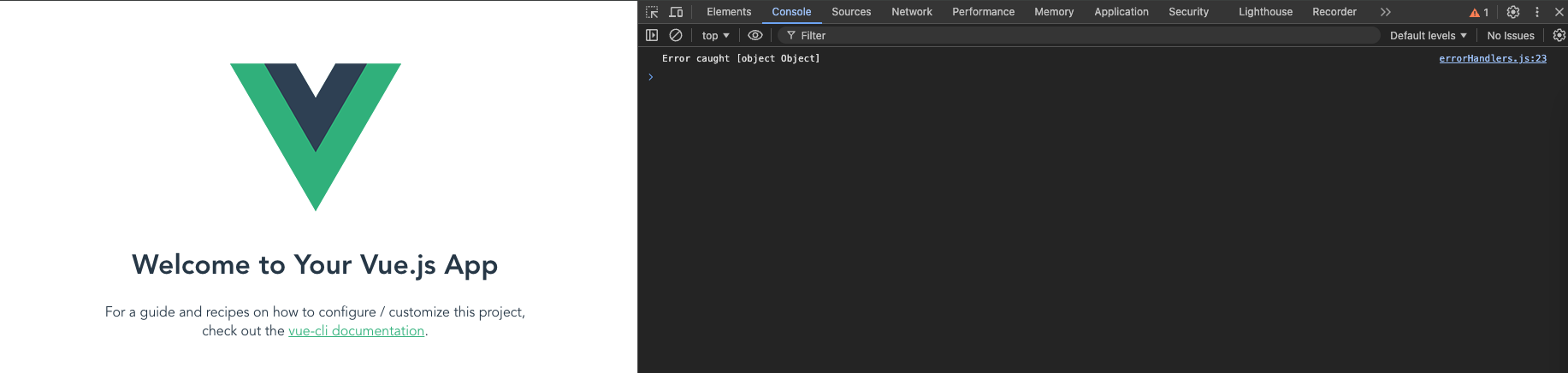Open the Performance tab
The image size is (1568, 373).
983,12
